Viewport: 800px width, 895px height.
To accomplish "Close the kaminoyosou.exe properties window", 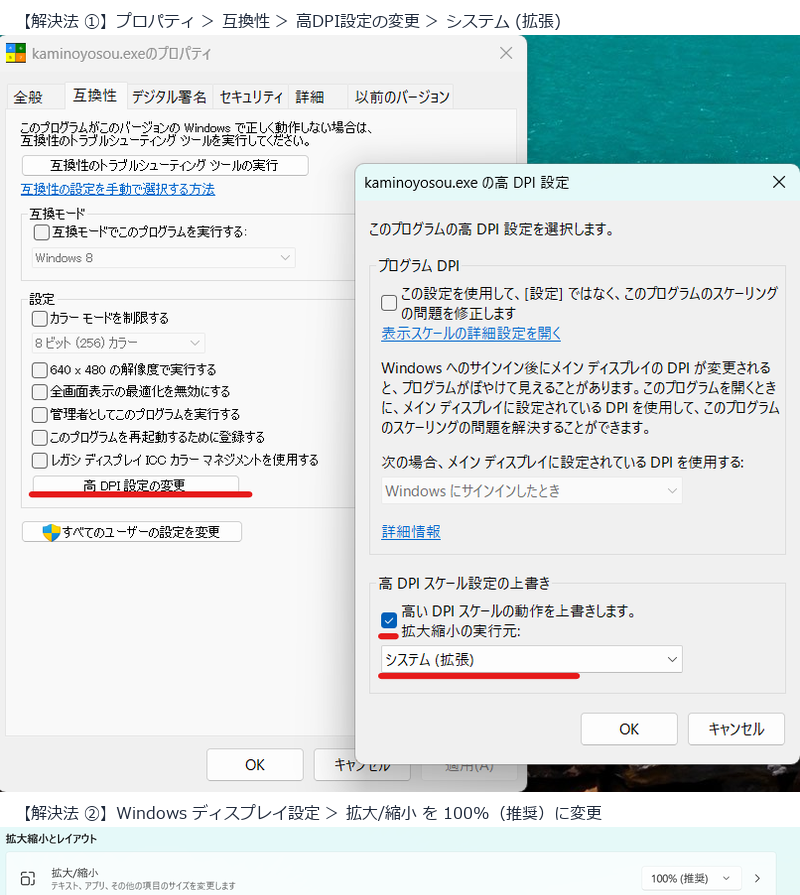I will point(506,53).
